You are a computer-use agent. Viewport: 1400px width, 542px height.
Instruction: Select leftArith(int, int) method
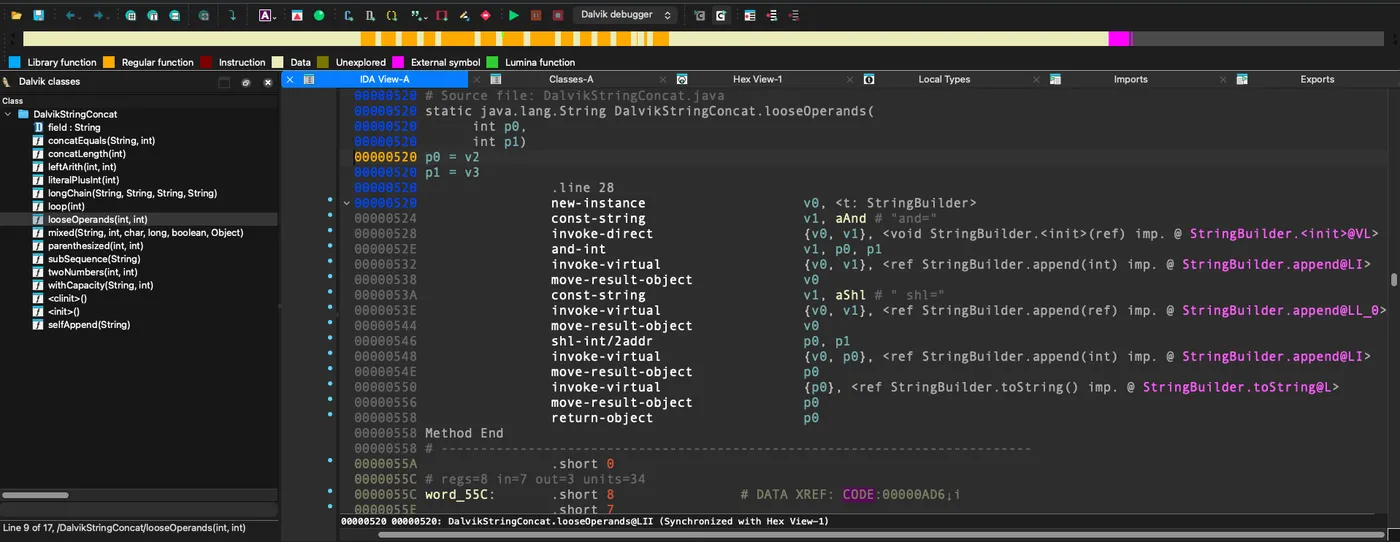82,166
